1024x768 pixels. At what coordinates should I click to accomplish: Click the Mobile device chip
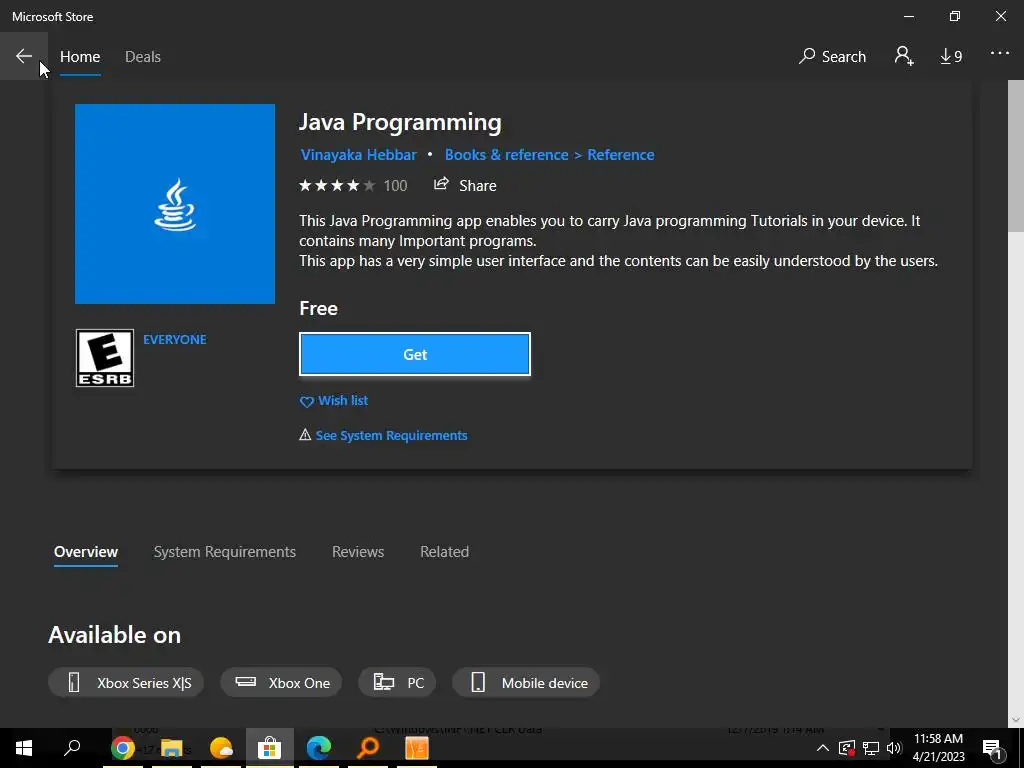tap(526, 682)
